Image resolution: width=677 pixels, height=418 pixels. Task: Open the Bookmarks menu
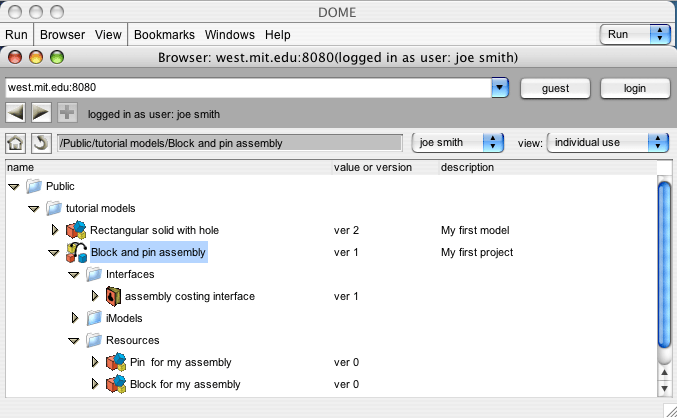click(x=164, y=35)
